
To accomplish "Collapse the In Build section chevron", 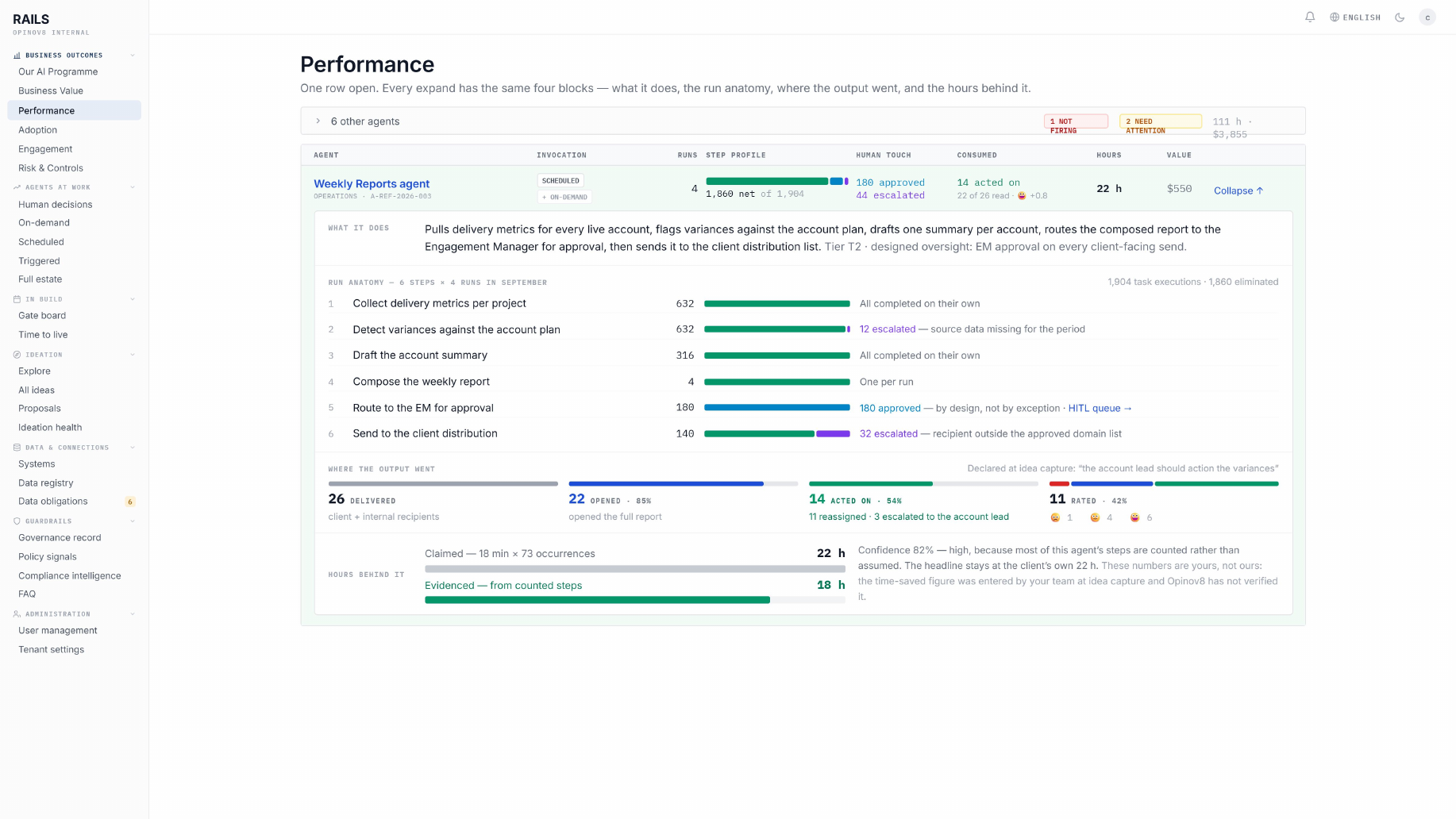I will [133, 299].
